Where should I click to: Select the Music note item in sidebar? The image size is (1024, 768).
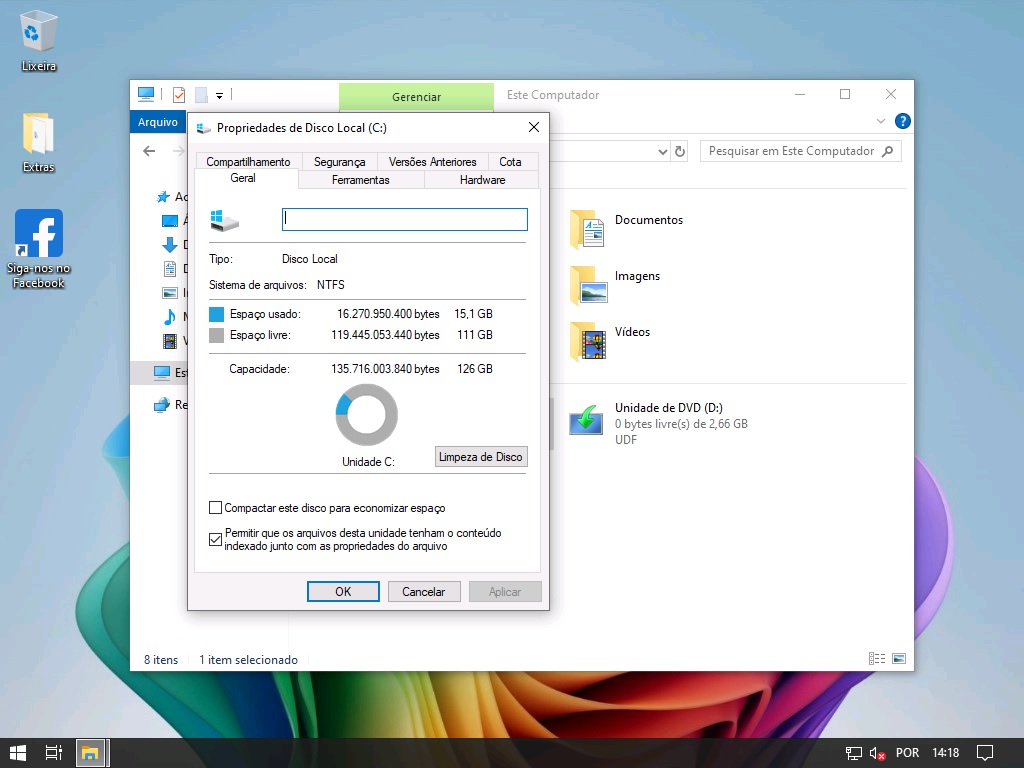pyautogui.click(x=169, y=317)
